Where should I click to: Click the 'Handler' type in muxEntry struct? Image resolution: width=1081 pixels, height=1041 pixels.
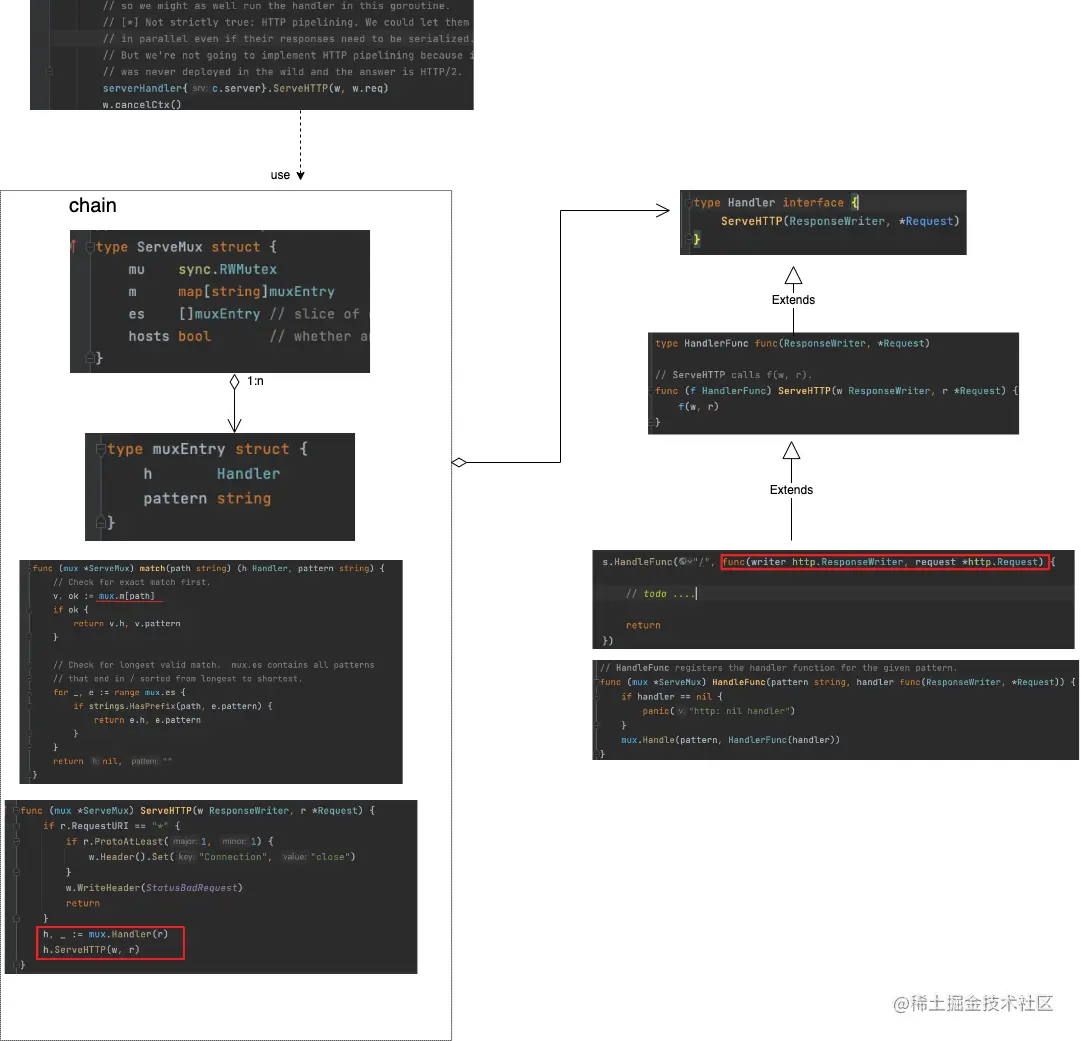pos(248,474)
